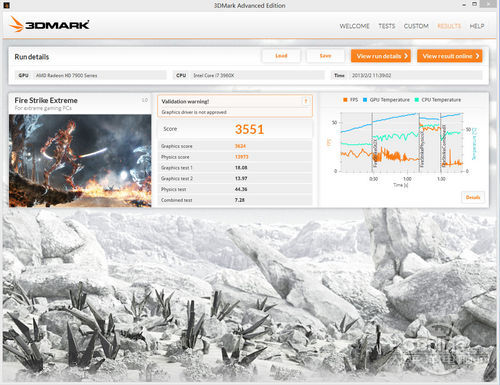The image size is (500, 385).
Task: Select the RESULTS tab
Action: tap(449, 26)
